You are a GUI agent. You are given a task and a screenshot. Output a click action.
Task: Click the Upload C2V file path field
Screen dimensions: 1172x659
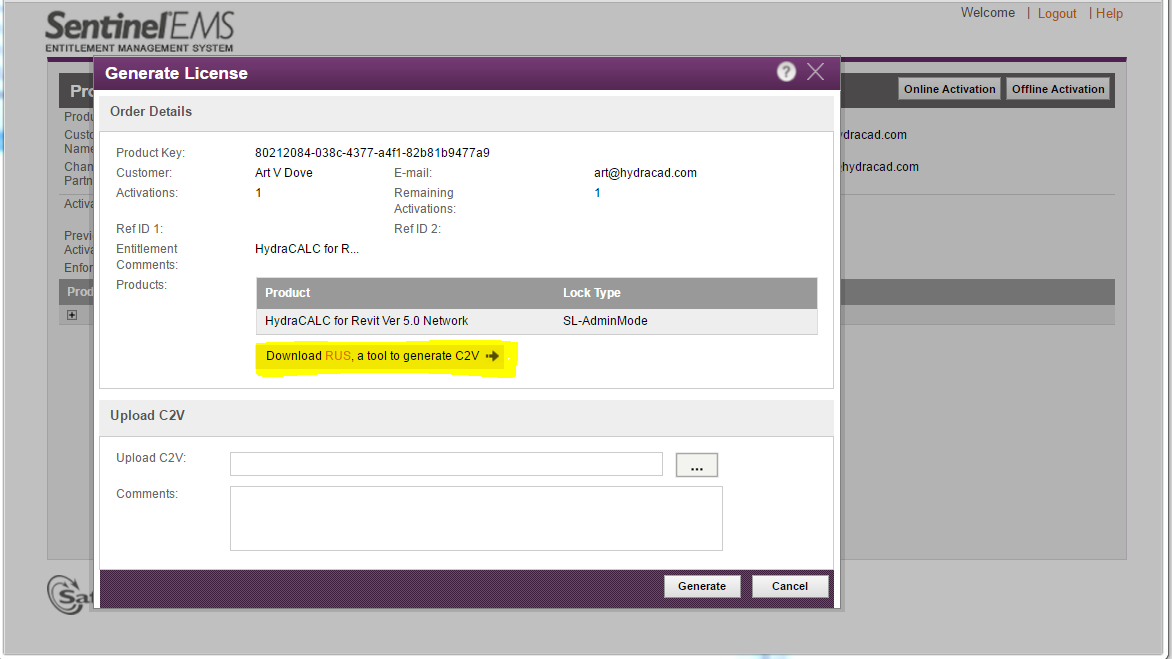tap(446, 464)
